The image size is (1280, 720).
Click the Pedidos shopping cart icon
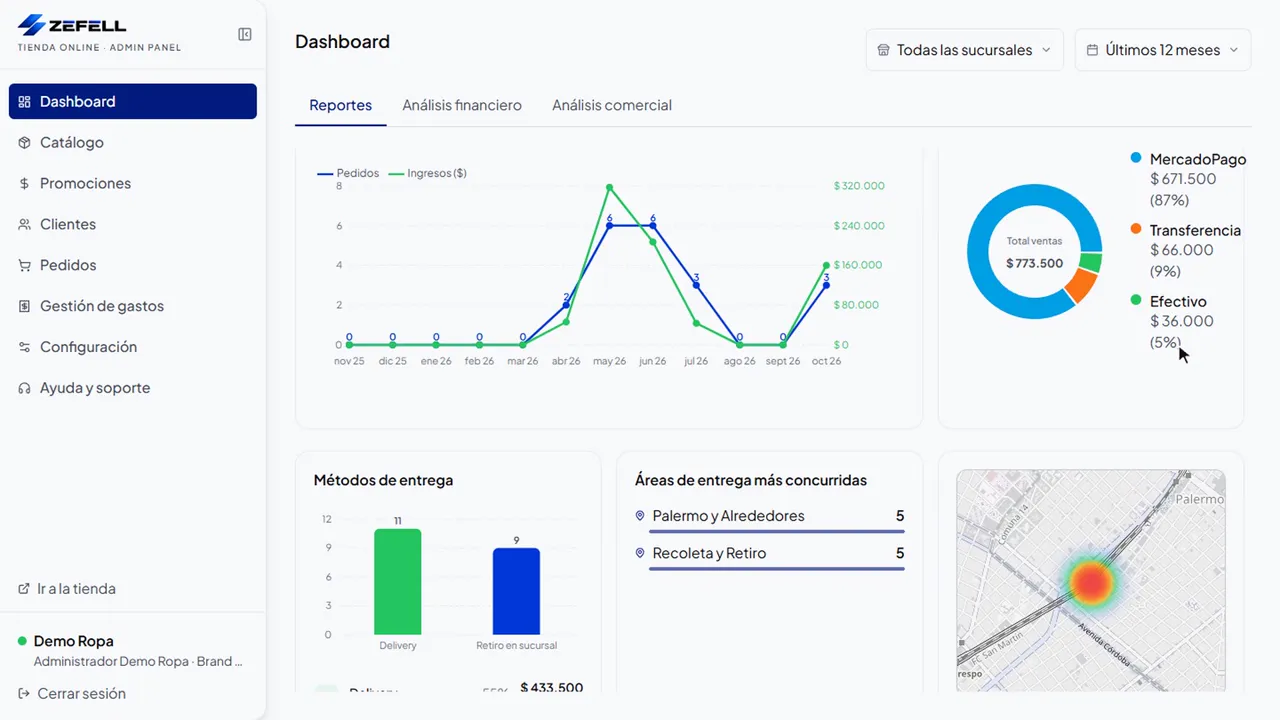click(x=25, y=266)
